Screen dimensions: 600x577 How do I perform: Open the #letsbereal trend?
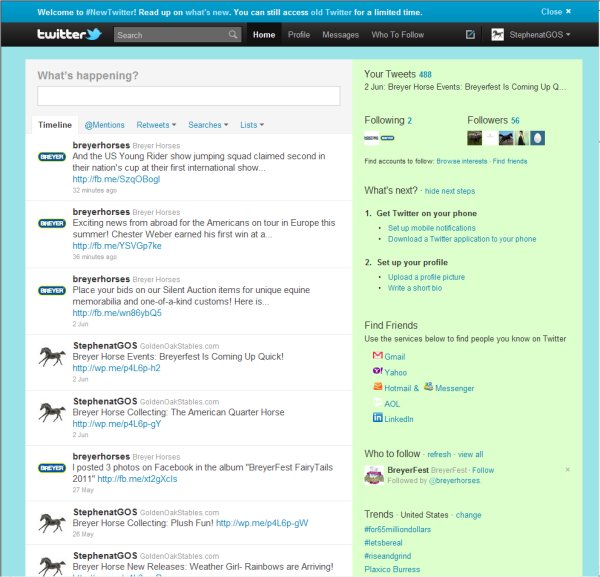tap(383, 543)
